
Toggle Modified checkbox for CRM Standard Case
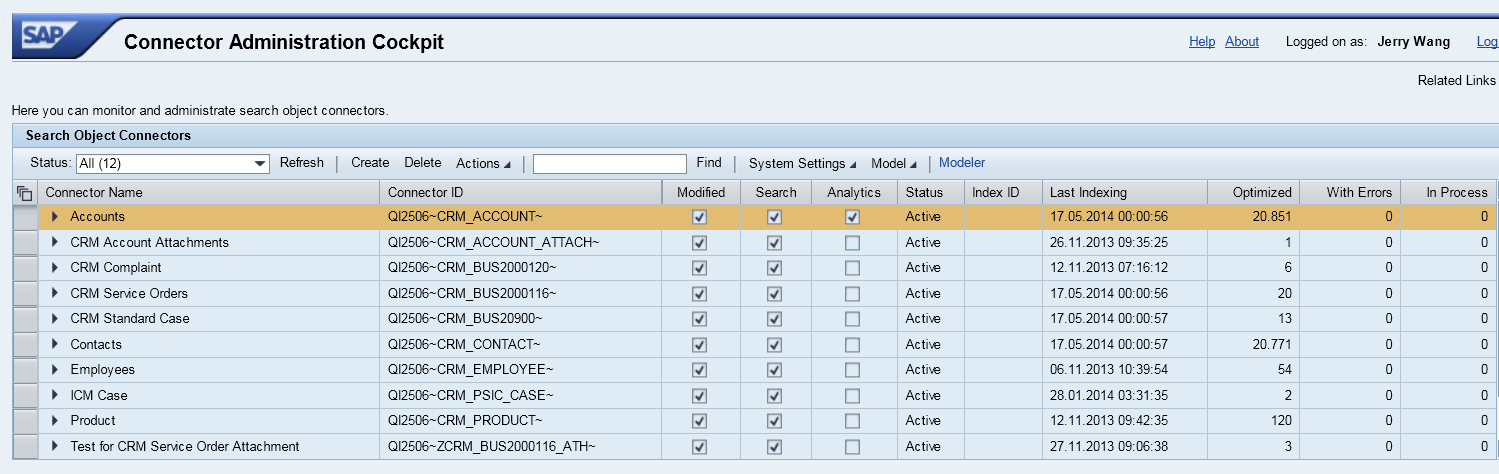point(700,318)
